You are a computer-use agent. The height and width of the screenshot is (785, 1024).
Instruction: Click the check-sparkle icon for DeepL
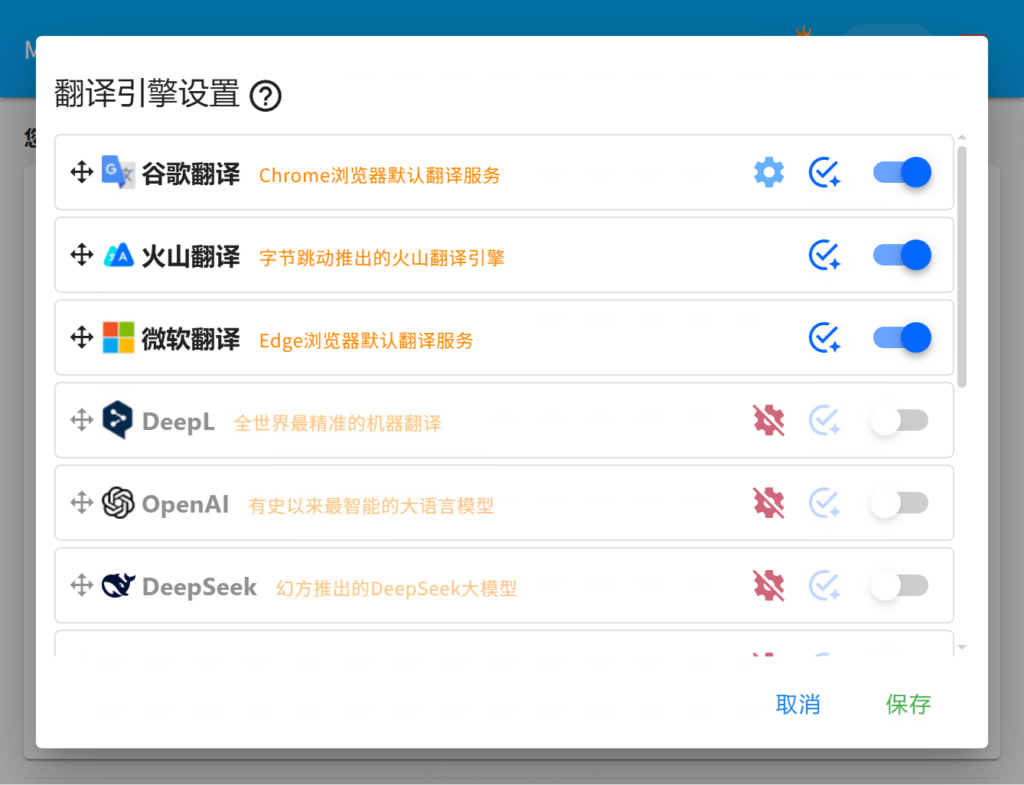(x=824, y=420)
